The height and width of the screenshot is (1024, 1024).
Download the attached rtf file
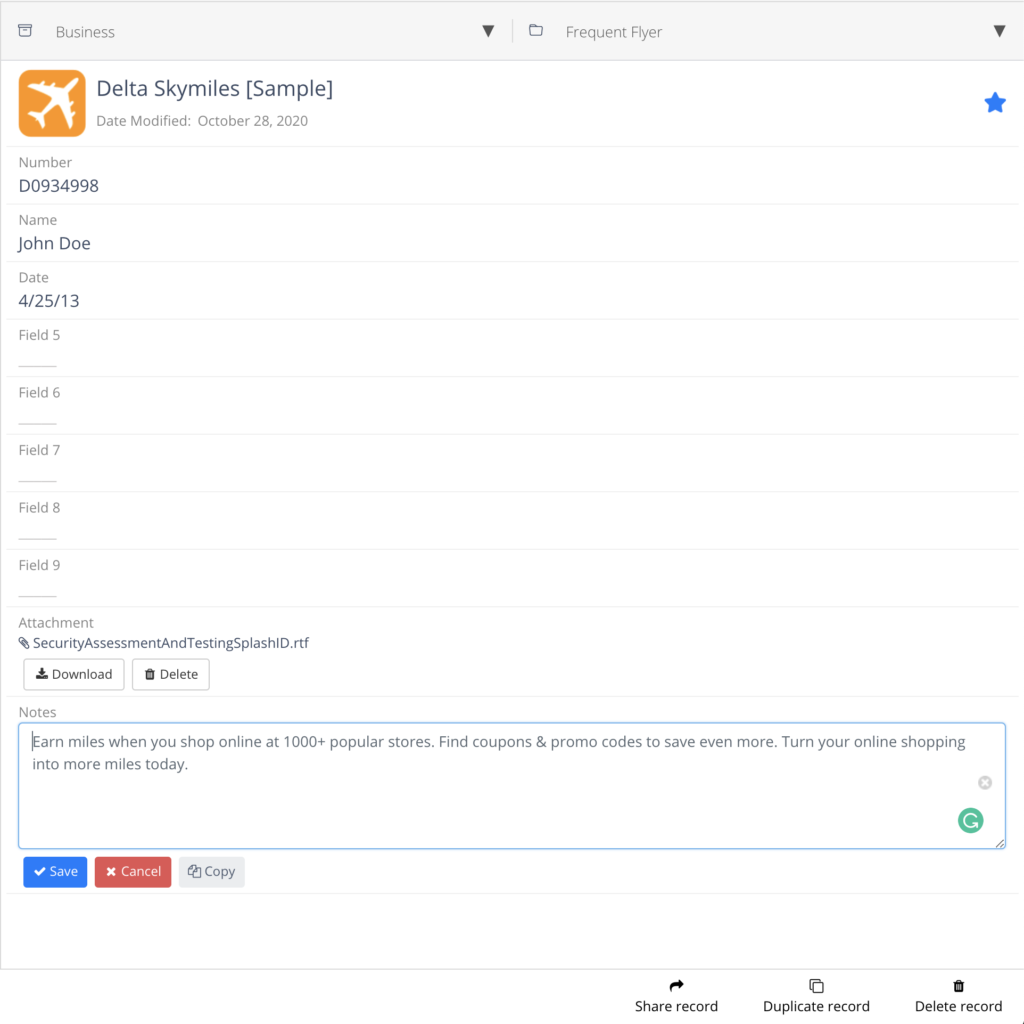74,675
